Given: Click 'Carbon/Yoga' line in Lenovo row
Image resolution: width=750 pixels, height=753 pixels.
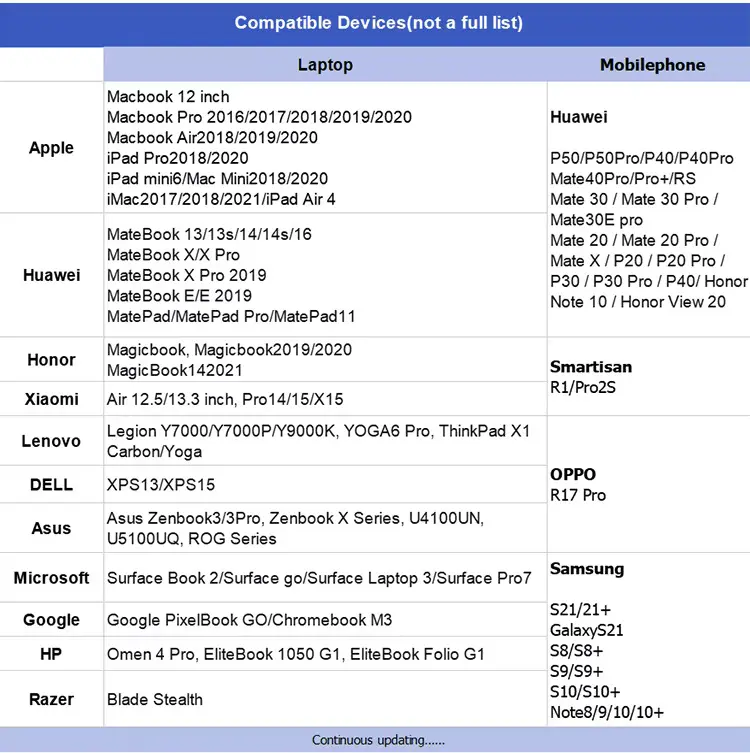Looking at the screenshot, I should 155,452.
